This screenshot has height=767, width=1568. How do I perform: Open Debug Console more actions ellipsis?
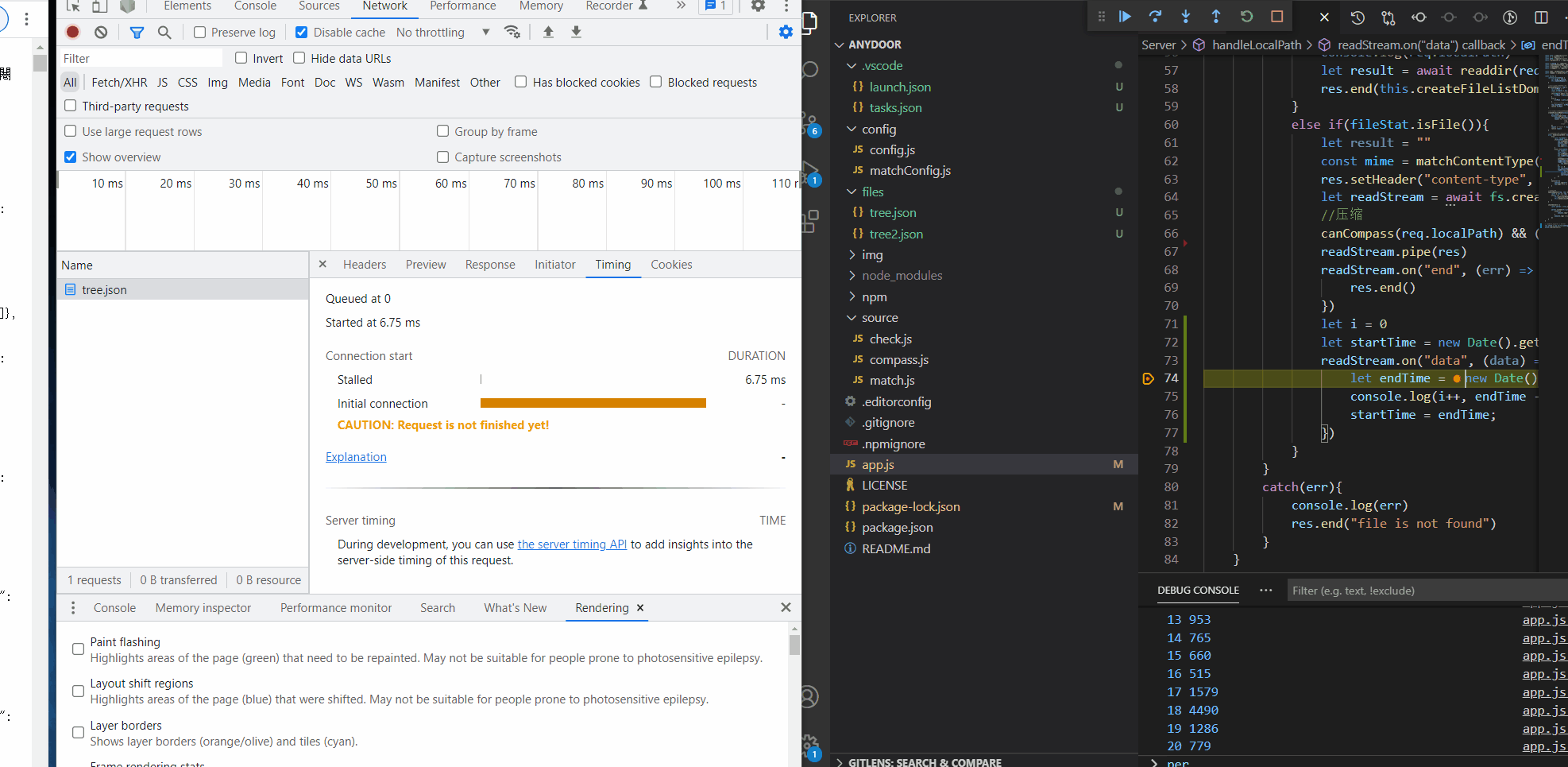tap(1265, 590)
